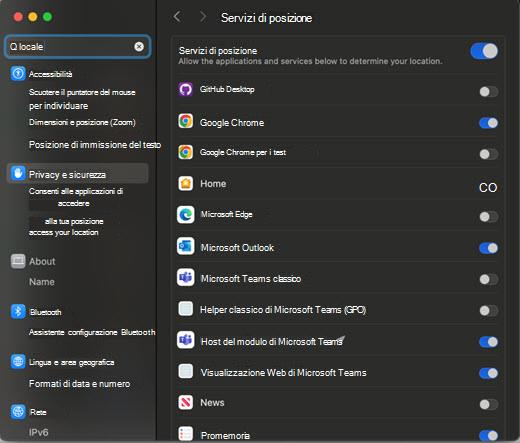
Task: Clear the search field with the X icon
Action: pyautogui.click(x=139, y=47)
